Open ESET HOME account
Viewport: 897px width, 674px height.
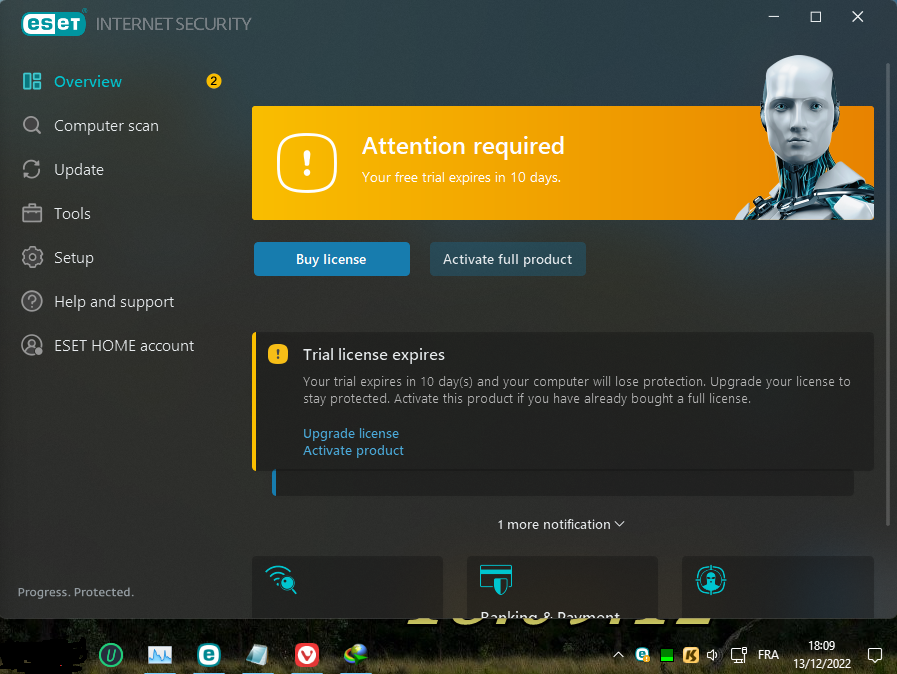point(124,346)
